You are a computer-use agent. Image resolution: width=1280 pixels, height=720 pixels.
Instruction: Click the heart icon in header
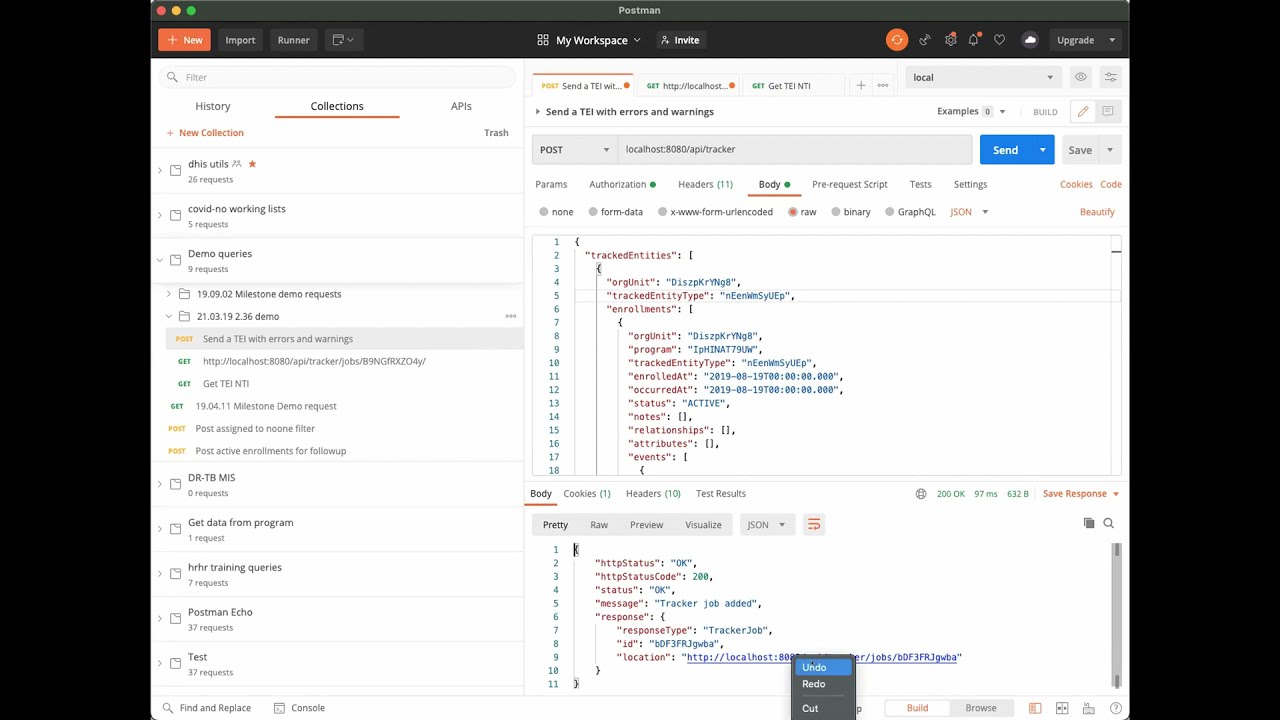coord(999,40)
